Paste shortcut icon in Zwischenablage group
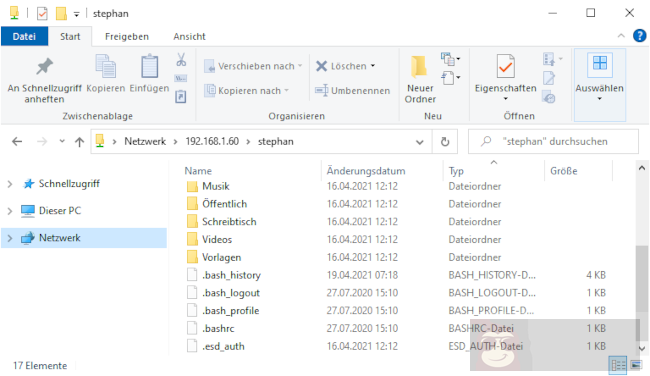The width and height of the screenshot is (650, 376). (x=181, y=97)
